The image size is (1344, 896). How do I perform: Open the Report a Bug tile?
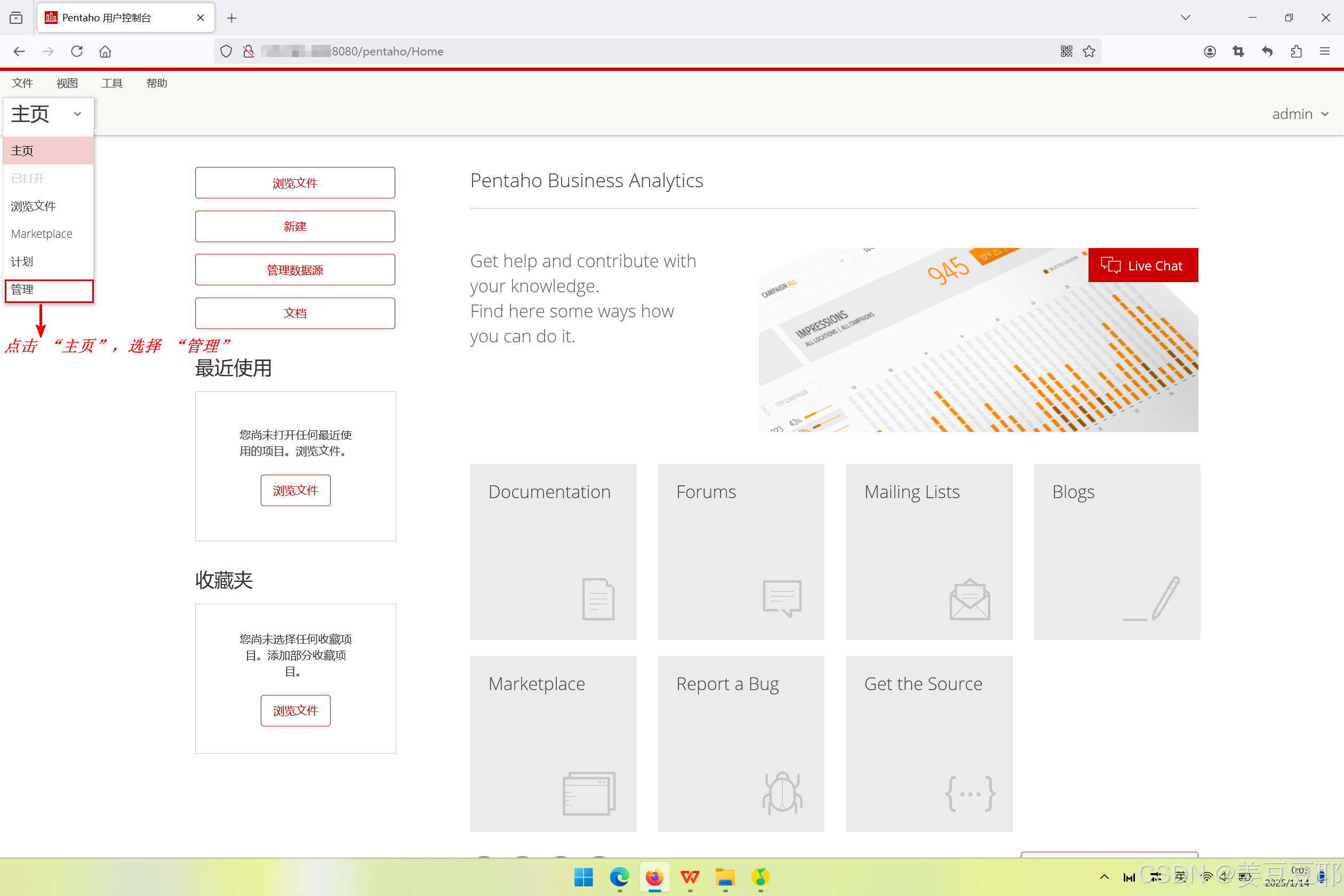click(741, 743)
